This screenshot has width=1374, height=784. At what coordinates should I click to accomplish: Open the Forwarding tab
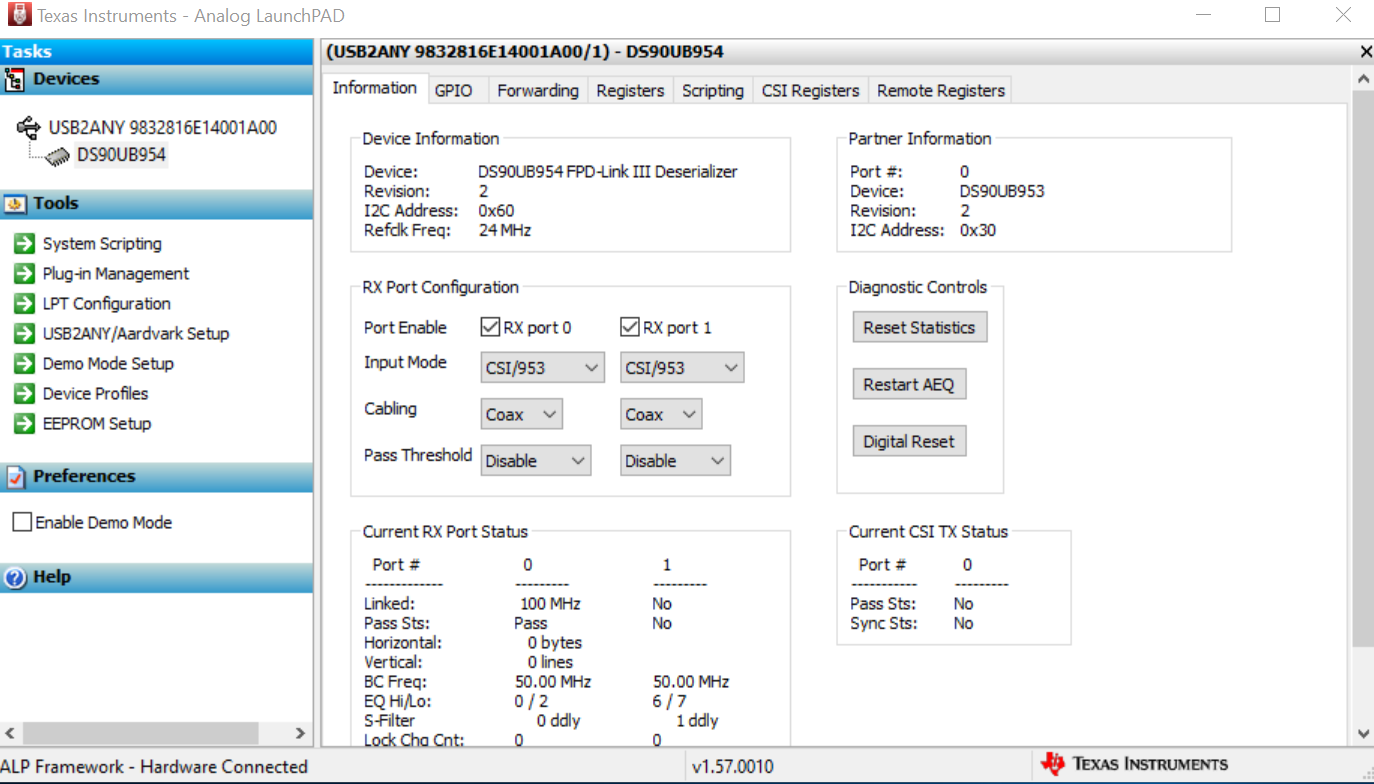click(x=538, y=91)
